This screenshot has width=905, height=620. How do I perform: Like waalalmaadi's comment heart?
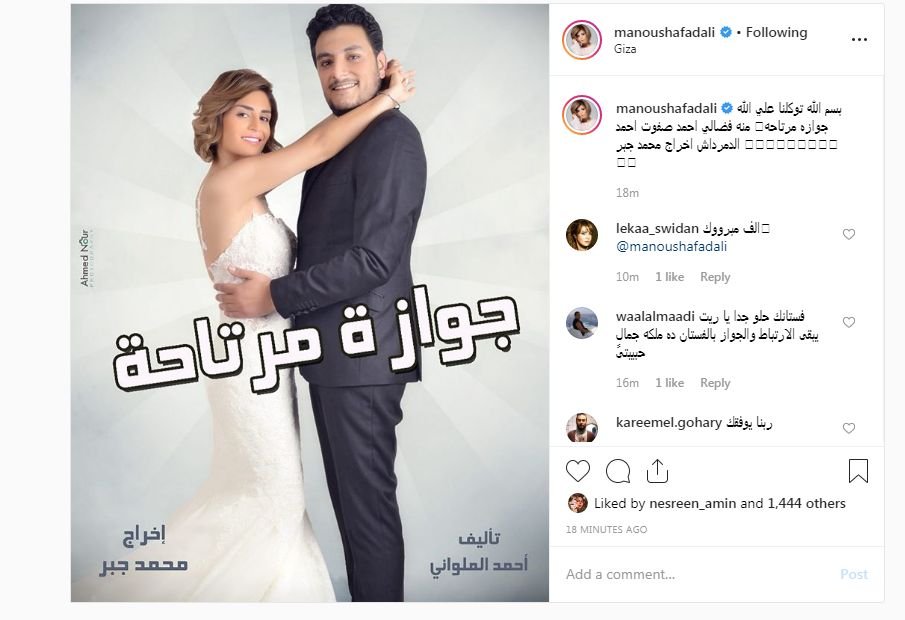pyautogui.click(x=848, y=322)
